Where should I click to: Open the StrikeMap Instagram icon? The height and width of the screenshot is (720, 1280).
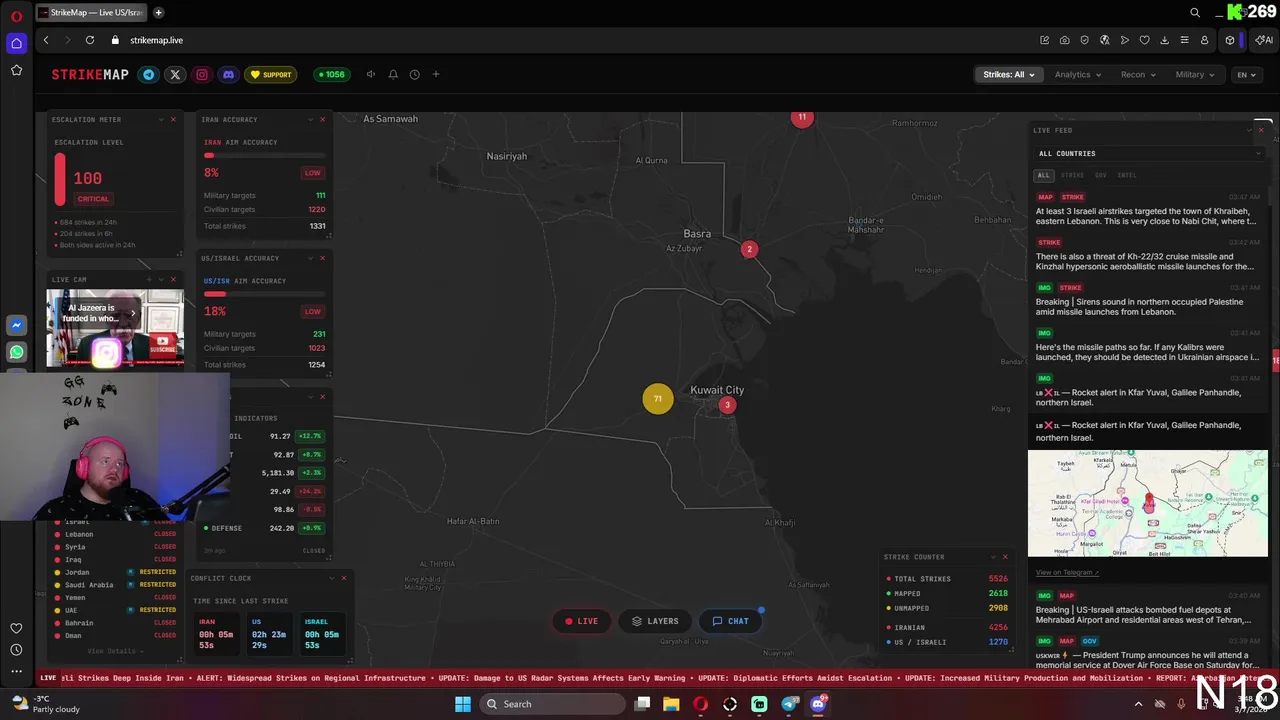(x=202, y=75)
